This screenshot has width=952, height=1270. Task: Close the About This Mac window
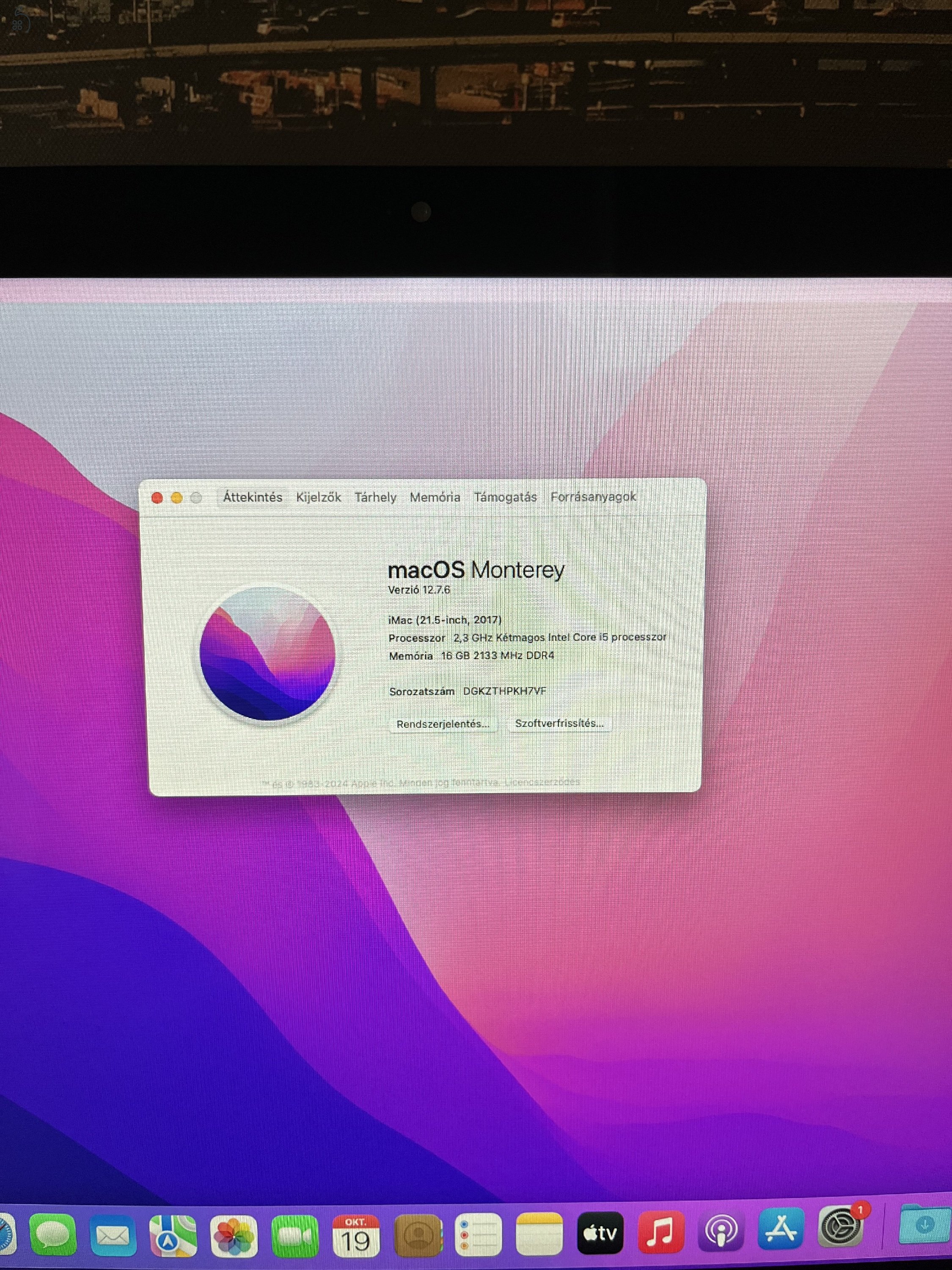(x=157, y=498)
